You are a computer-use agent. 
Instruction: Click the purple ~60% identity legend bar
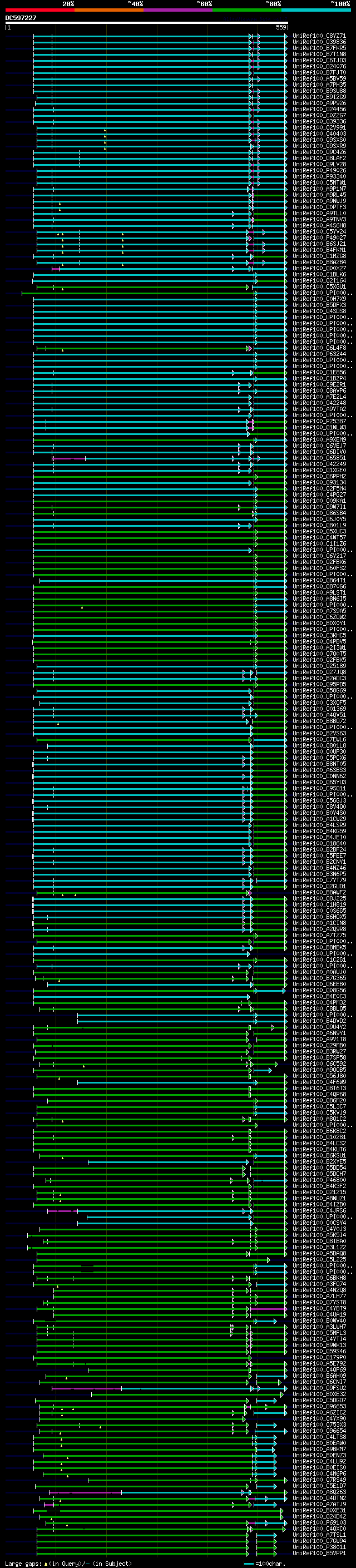coord(179,11)
